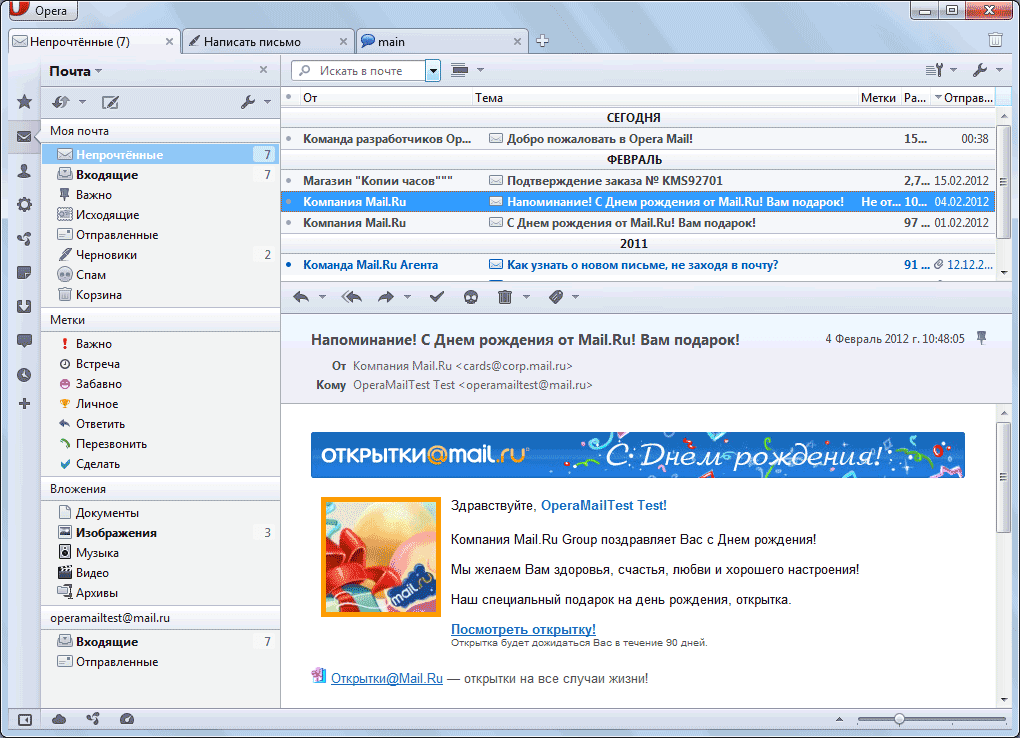Click the Opera Unite share icon in status bar
Viewport: 1020px width, 738px height.
coord(93,718)
